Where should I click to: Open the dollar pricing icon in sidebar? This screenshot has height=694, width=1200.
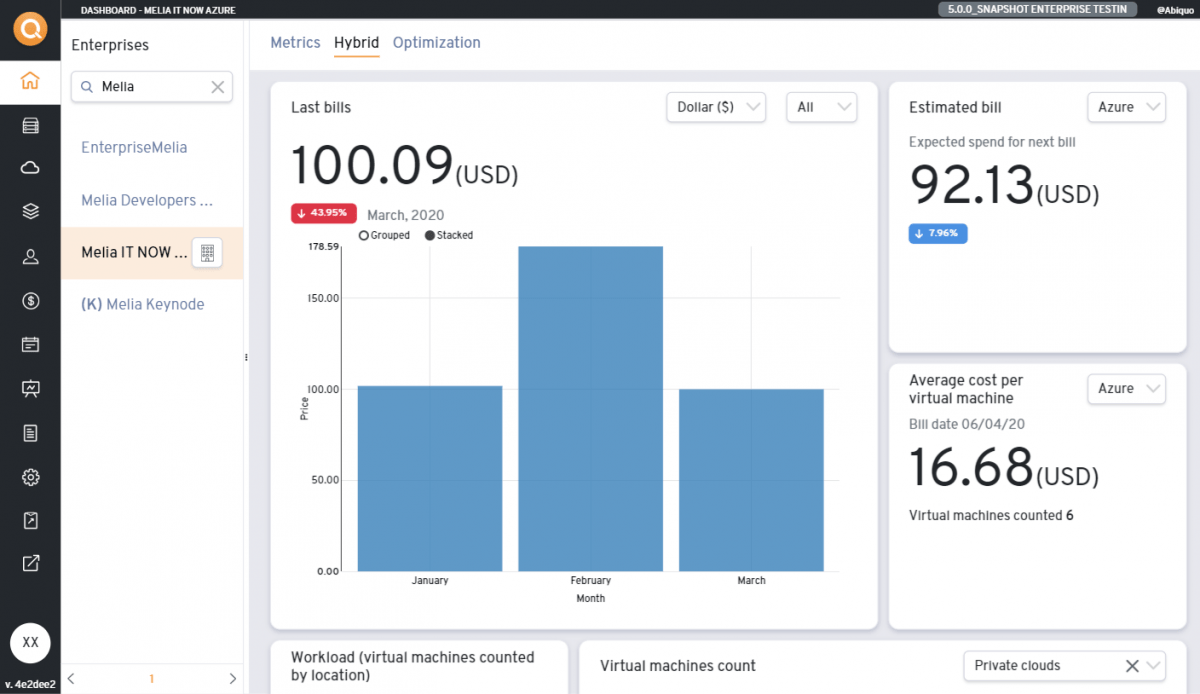30,301
